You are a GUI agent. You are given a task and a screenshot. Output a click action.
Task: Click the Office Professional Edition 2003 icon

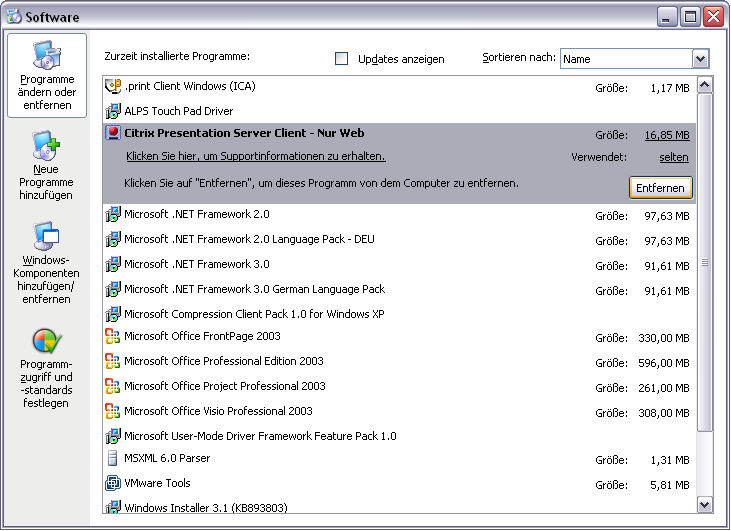point(113,361)
